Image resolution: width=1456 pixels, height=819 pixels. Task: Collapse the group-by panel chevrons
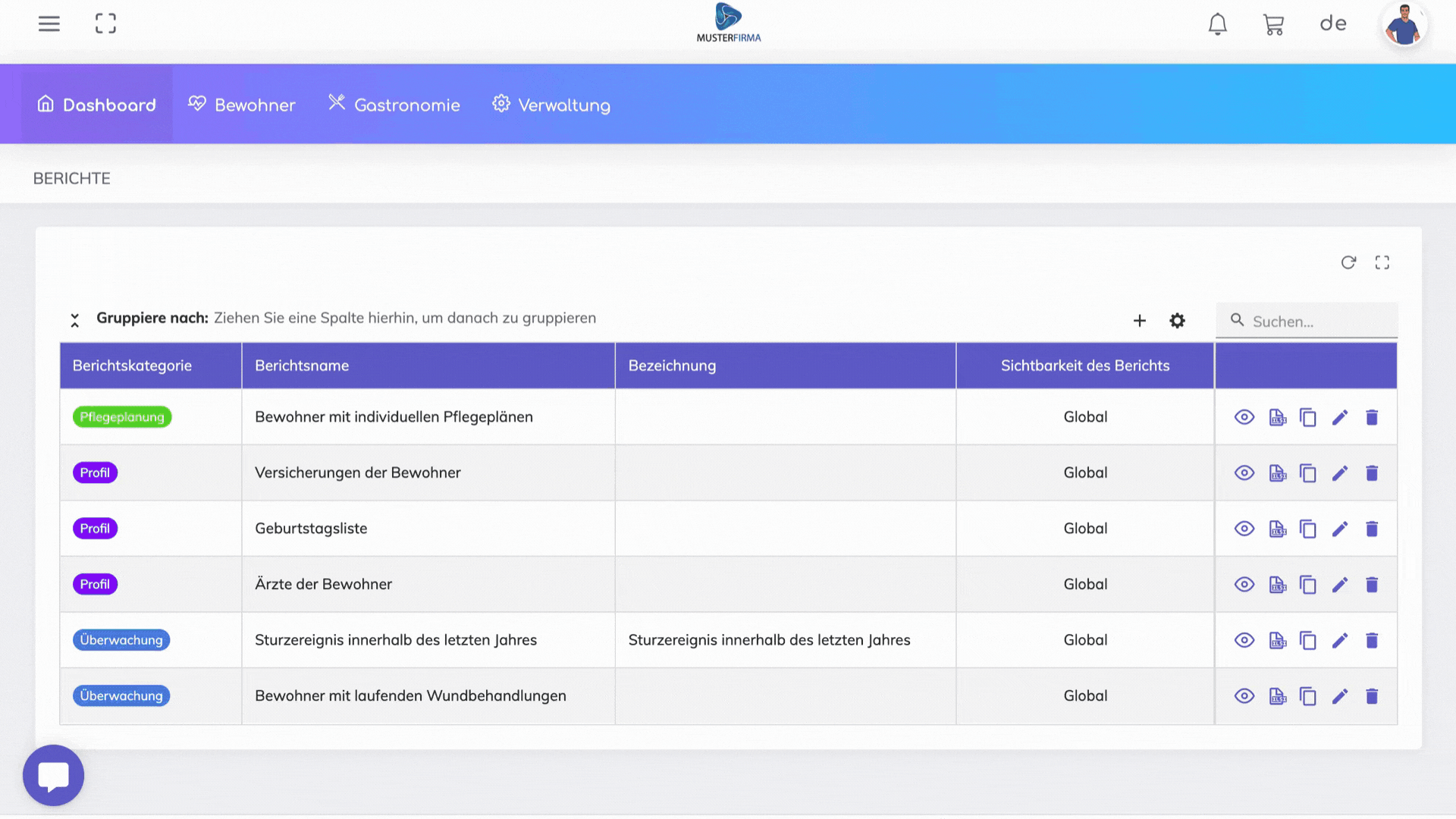75,320
